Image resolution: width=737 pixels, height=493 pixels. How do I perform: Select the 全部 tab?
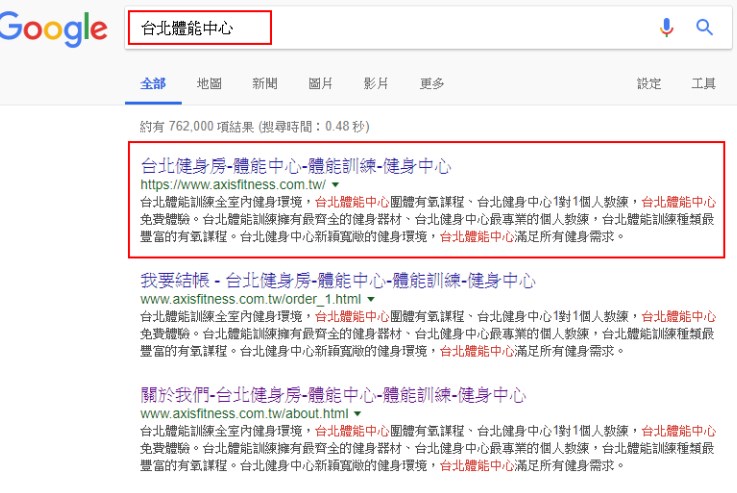(153, 84)
